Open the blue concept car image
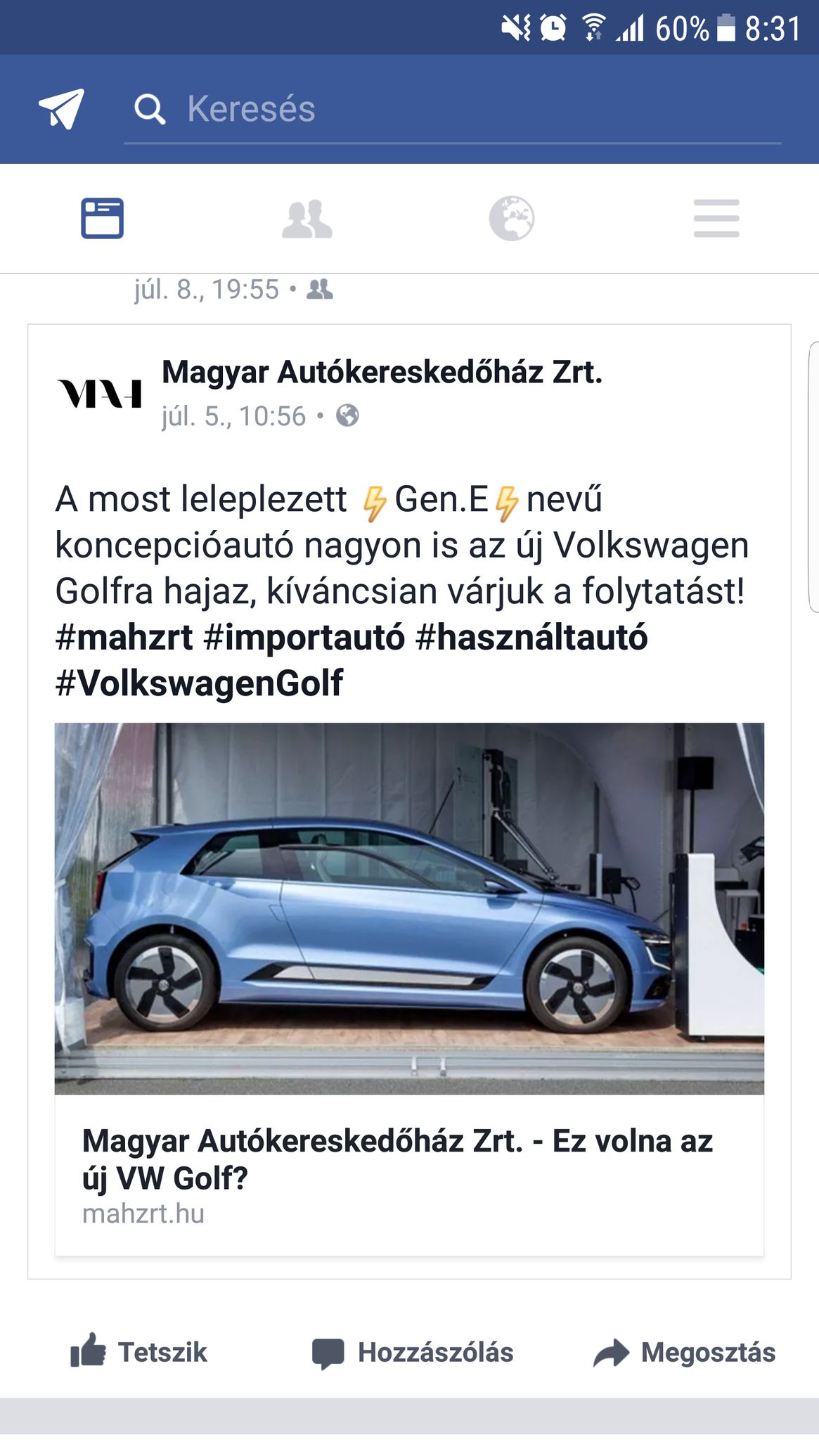The image size is (819, 1456). (409, 908)
